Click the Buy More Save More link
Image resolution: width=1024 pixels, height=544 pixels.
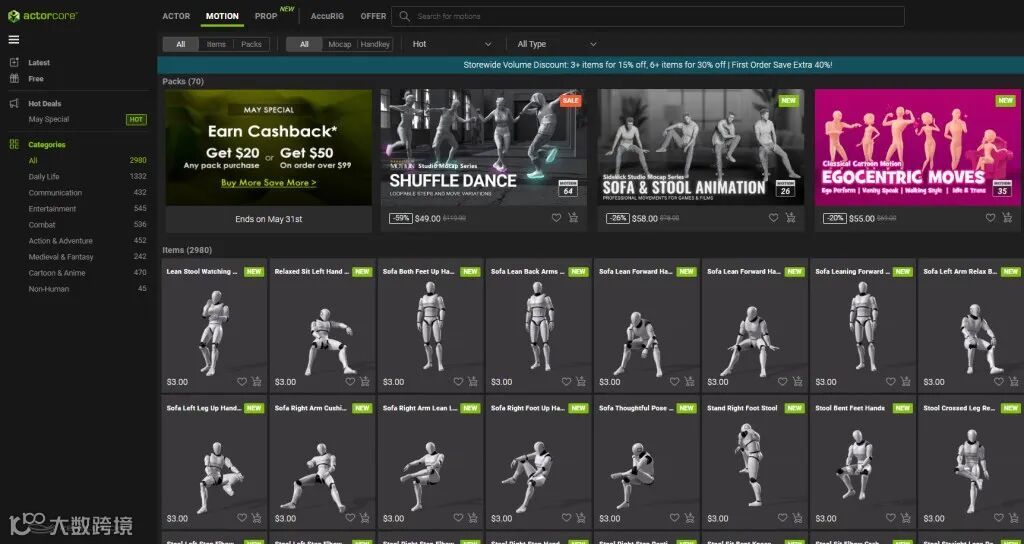point(268,183)
